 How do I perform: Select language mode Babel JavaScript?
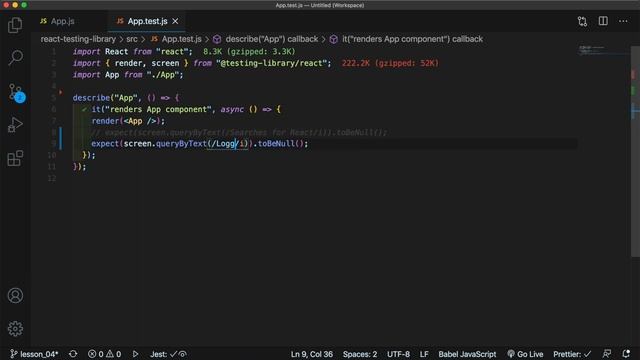467,354
